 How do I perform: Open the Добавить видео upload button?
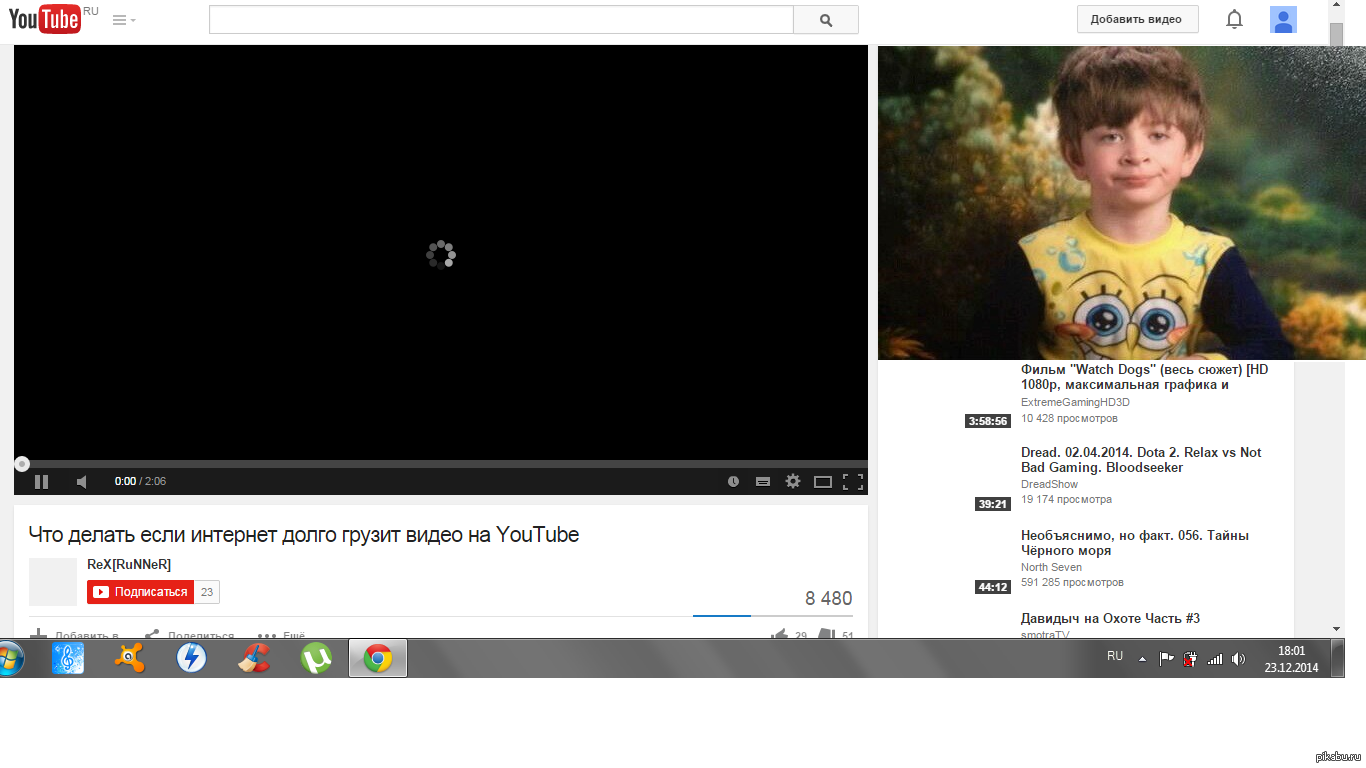[1137, 19]
